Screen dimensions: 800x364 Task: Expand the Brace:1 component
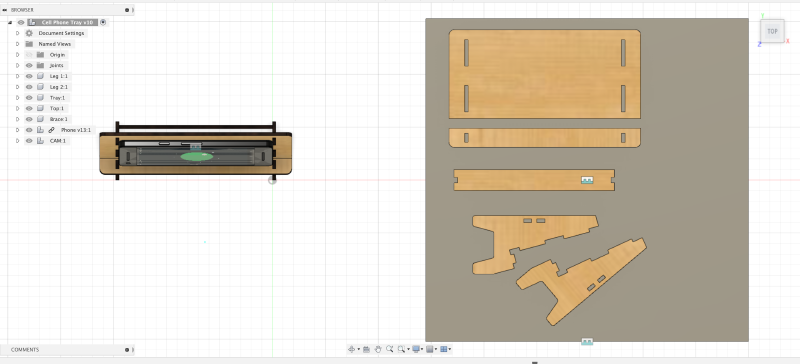[x=17, y=119]
